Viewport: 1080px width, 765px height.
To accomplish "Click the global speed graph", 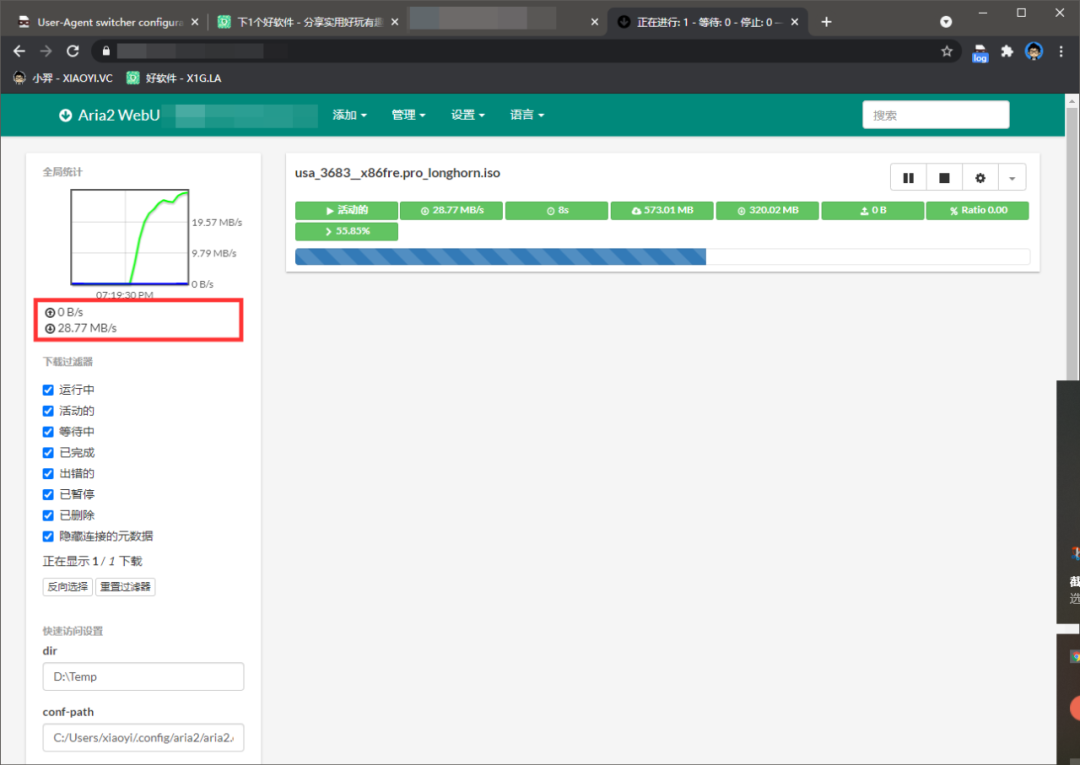I will tap(129, 237).
